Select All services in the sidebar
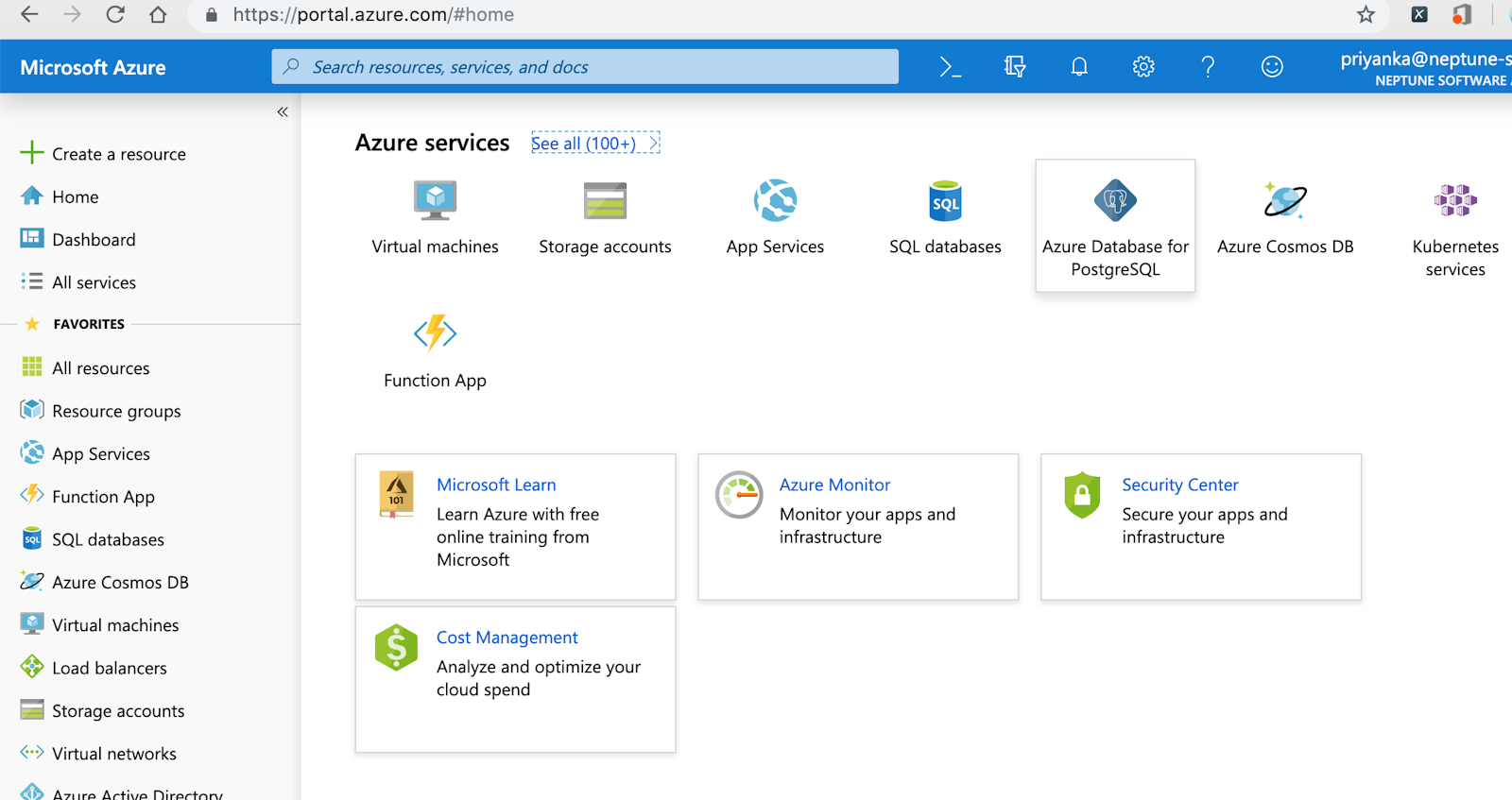Screen dimensions: 1512x800 (94, 282)
